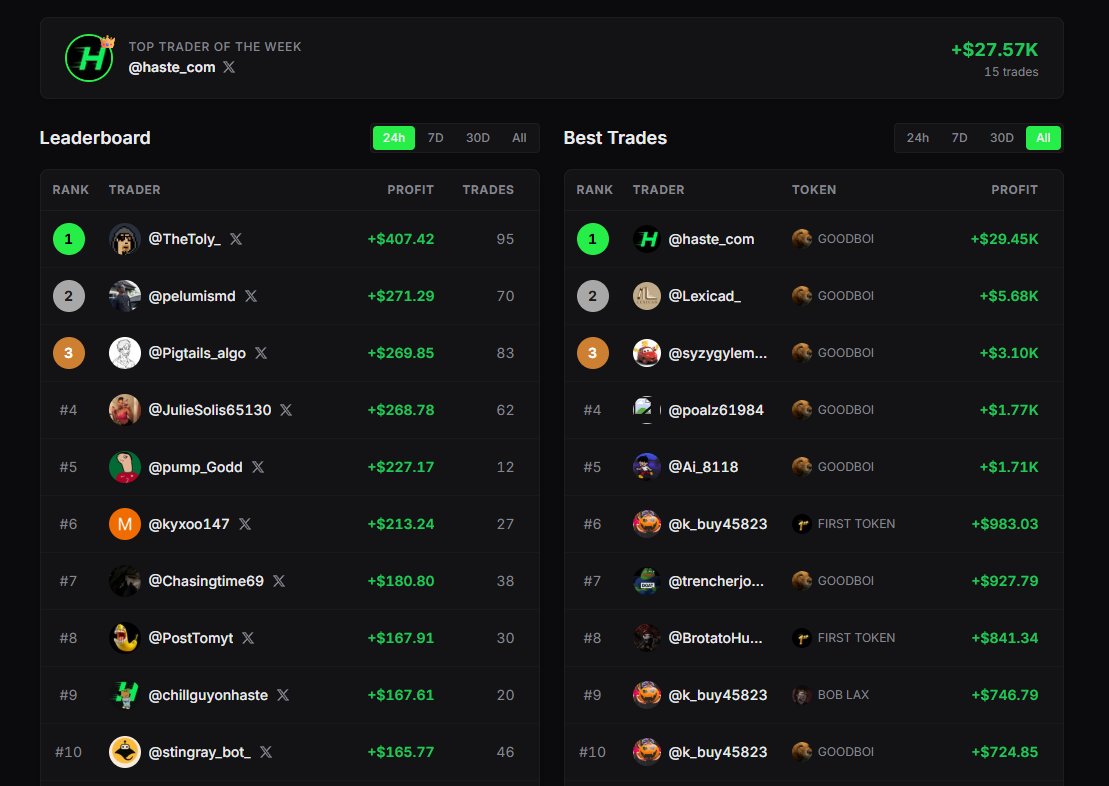
Task: Open @kyxoo147 X profile icon
Action: [245, 524]
